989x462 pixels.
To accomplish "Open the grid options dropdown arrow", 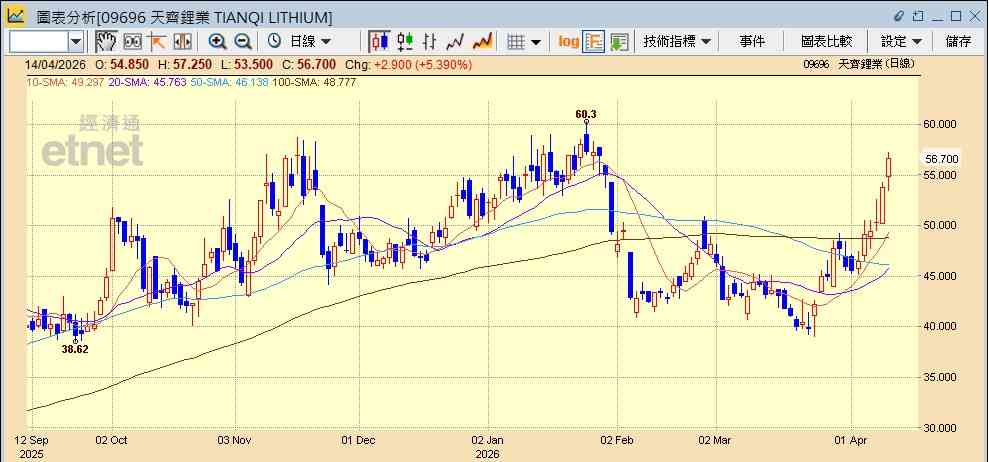I will pos(536,42).
